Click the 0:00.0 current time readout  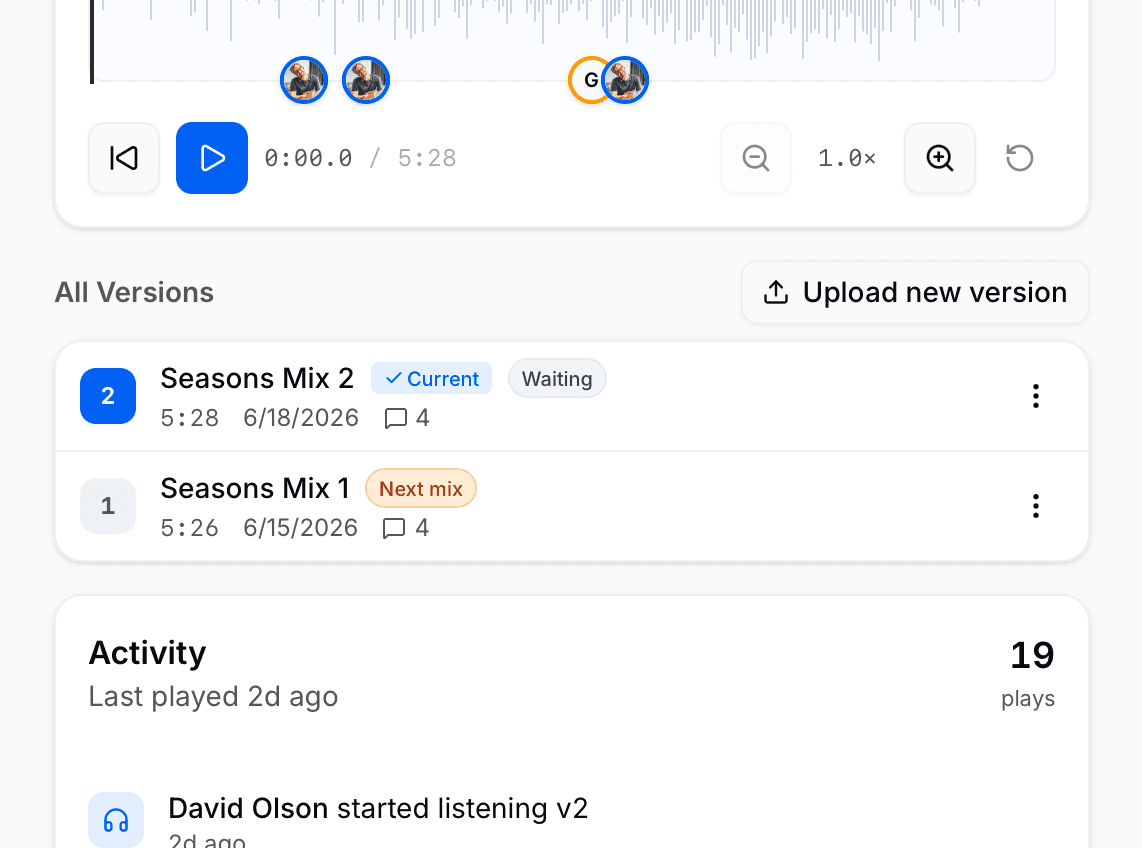pyautogui.click(x=308, y=158)
